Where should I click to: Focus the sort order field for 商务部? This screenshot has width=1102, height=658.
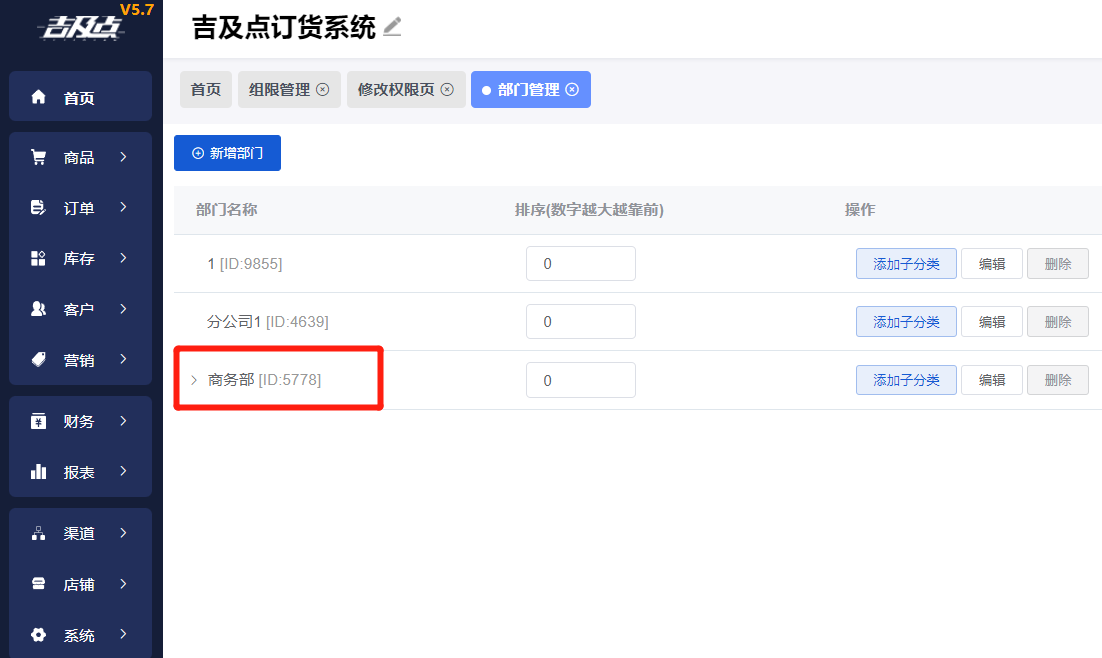coord(580,380)
